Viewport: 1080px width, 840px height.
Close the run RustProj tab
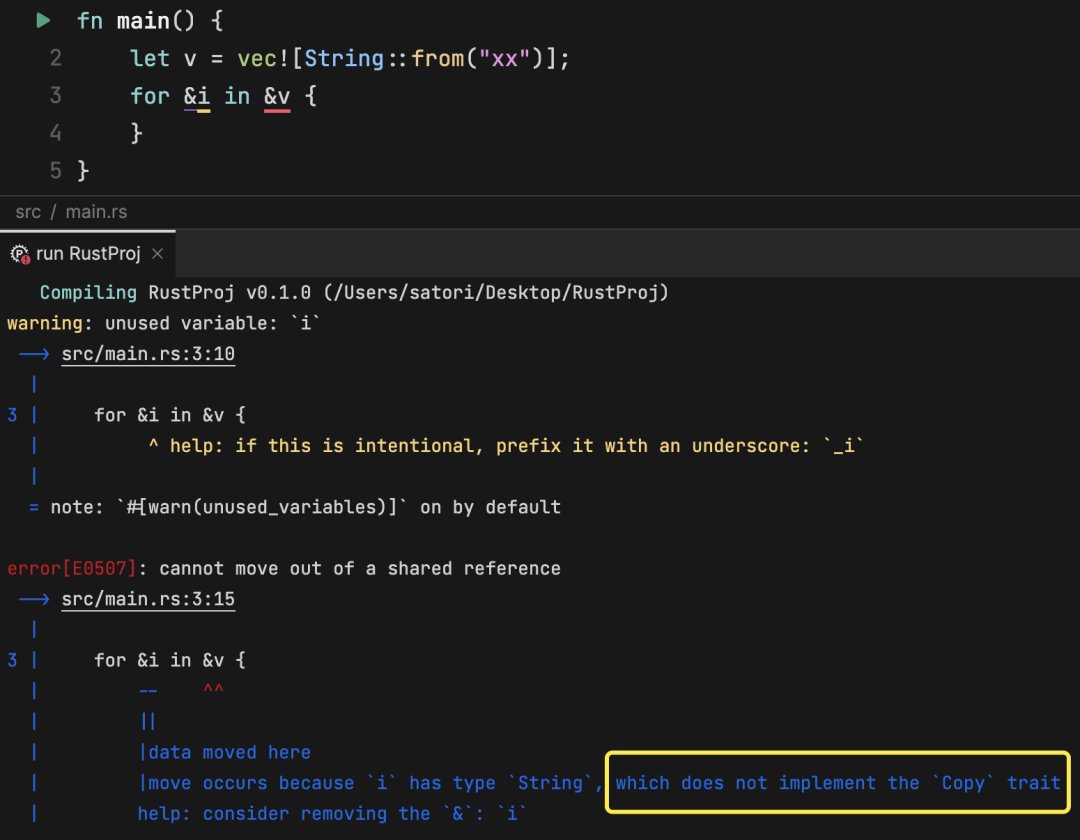158,254
